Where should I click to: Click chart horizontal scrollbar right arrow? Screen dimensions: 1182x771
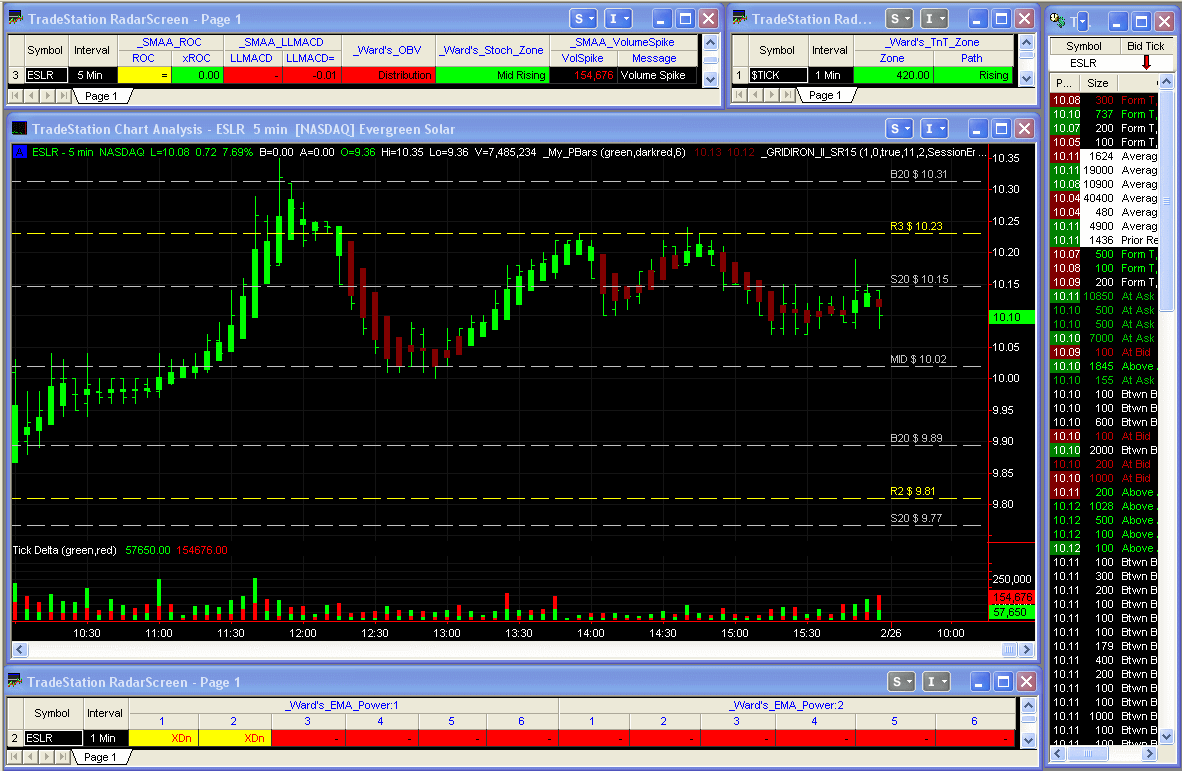(x=1026, y=650)
